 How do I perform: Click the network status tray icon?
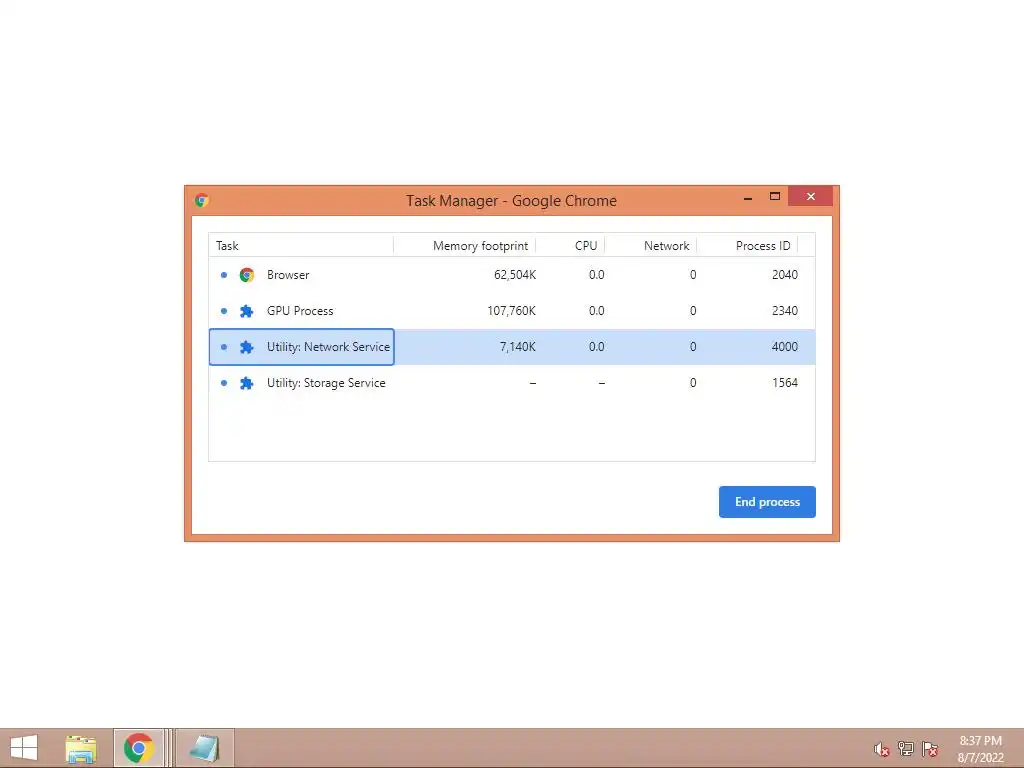coord(906,748)
